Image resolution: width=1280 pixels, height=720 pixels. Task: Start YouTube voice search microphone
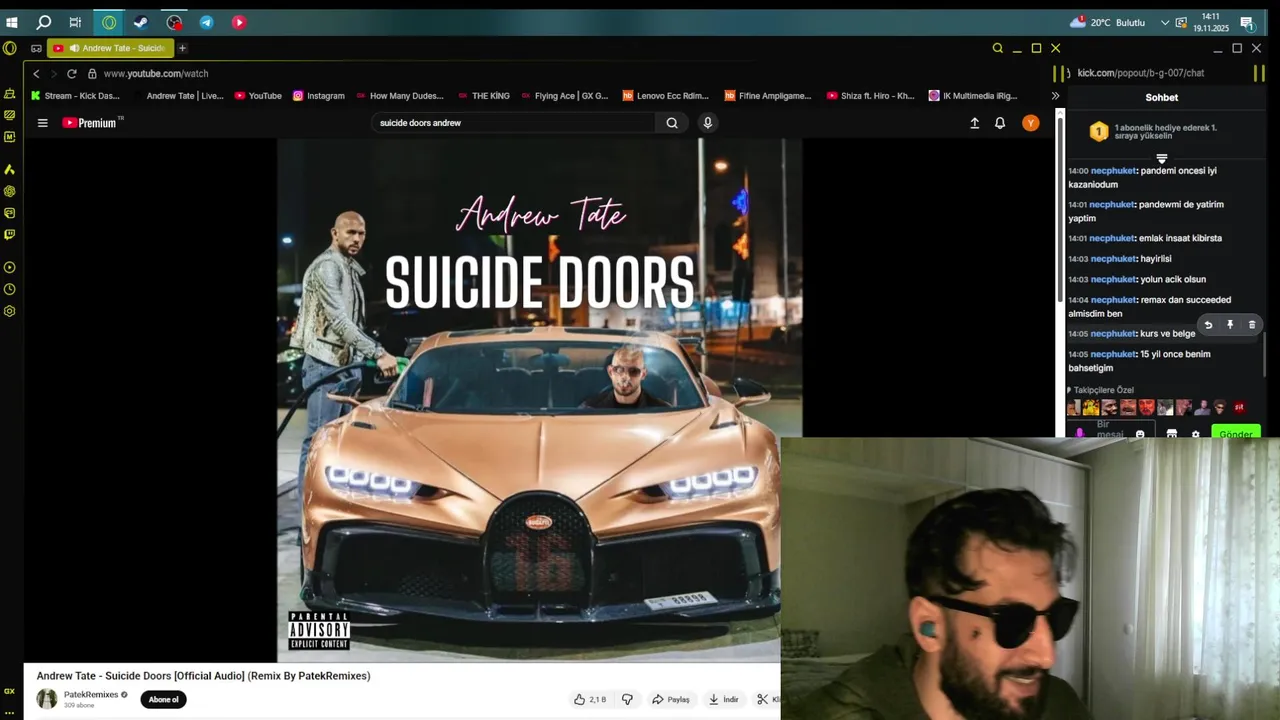coord(708,123)
